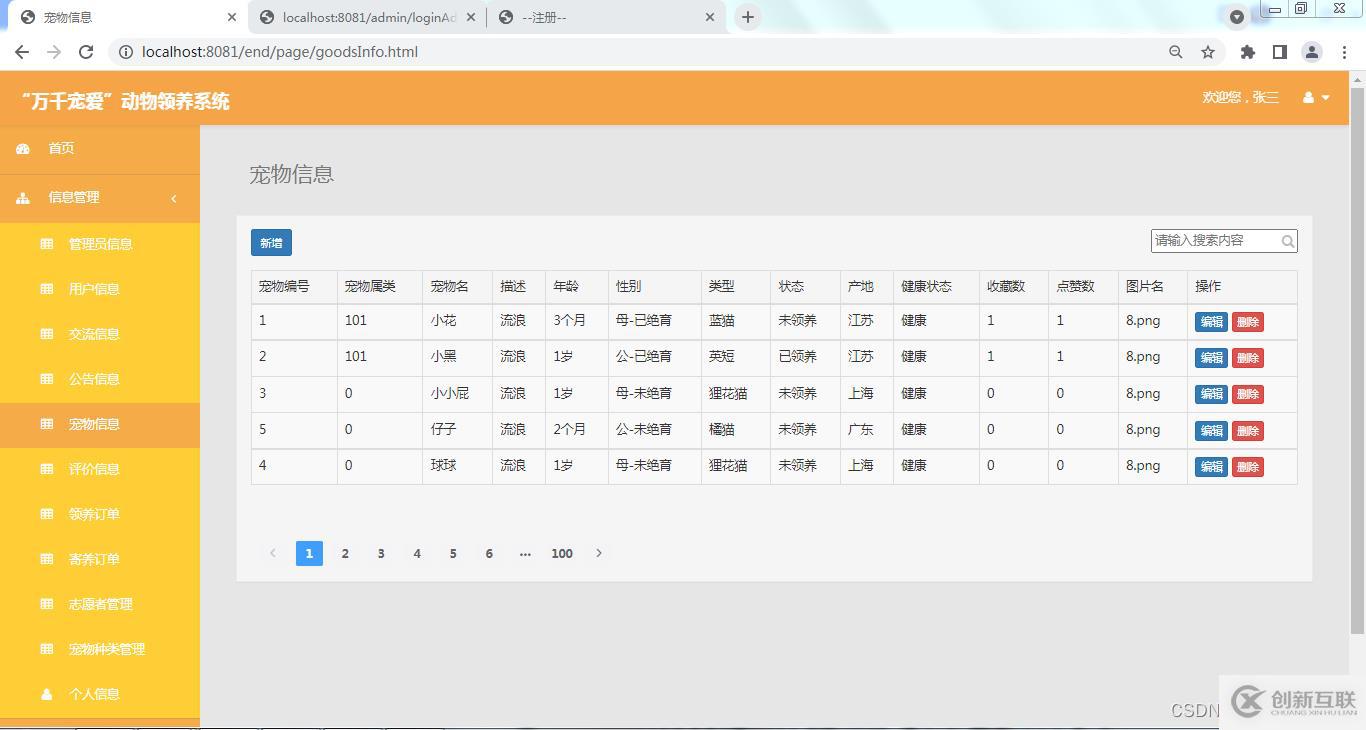
Task: Click the person icon beside 个人信息
Action: tap(47, 694)
